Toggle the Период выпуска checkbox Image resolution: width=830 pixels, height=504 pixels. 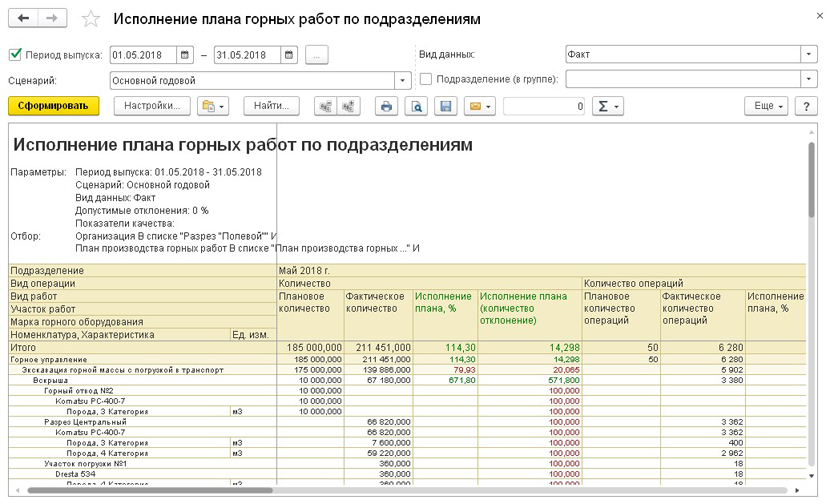click(x=15, y=55)
